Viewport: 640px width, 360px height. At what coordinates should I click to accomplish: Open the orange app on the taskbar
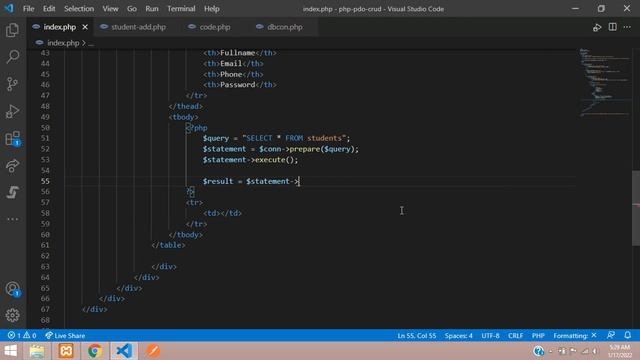[153, 351]
